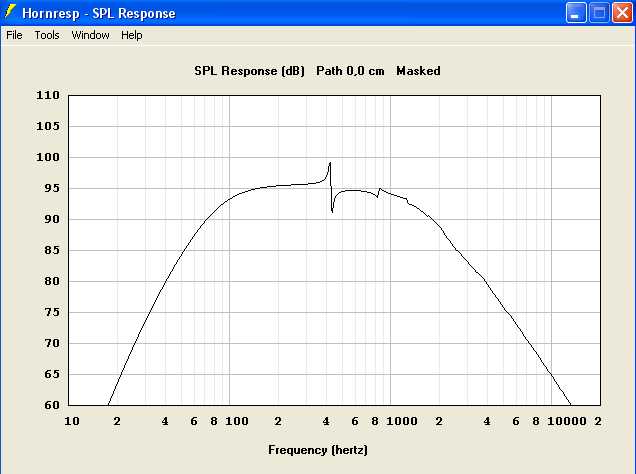
Task: Click the 110 dB y-axis label
Action: tap(48, 95)
